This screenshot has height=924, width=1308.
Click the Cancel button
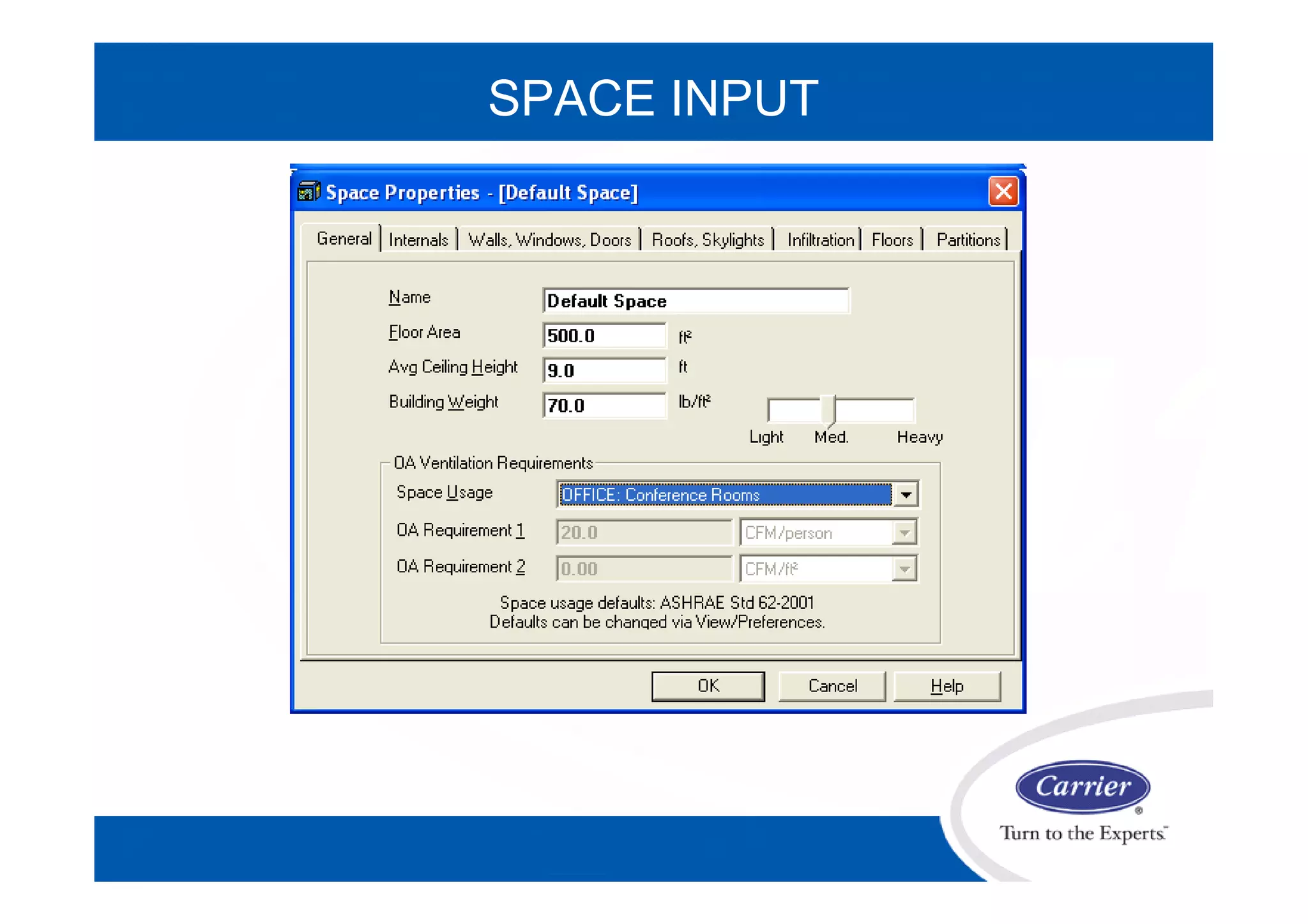pyautogui.click(x=832, y=686)
